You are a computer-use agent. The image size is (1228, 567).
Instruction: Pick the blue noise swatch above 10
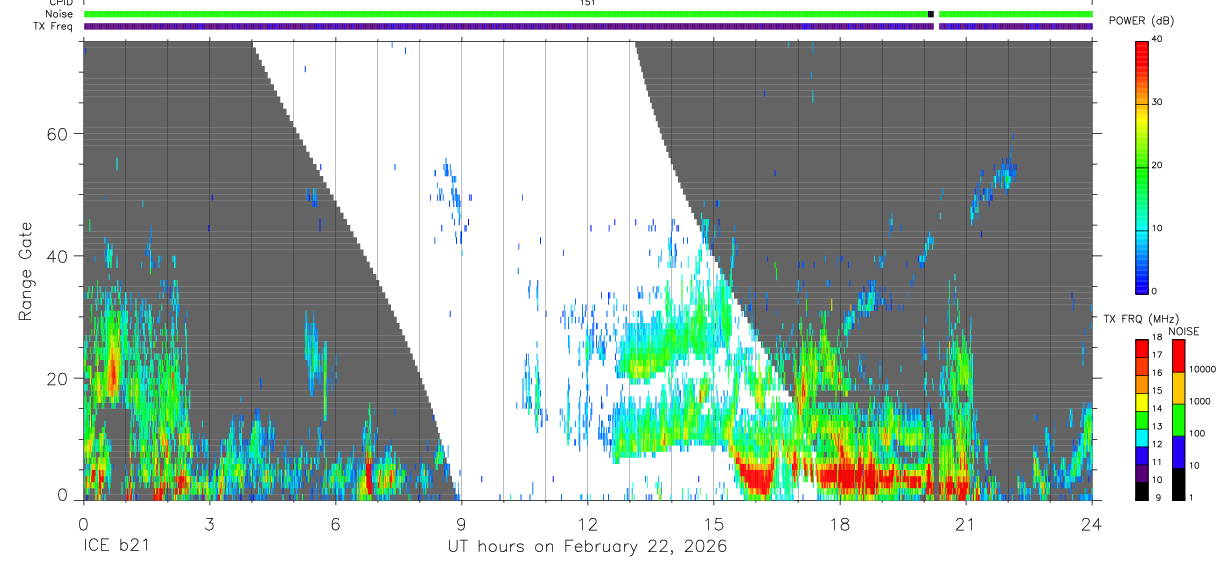click(1179, 452)
